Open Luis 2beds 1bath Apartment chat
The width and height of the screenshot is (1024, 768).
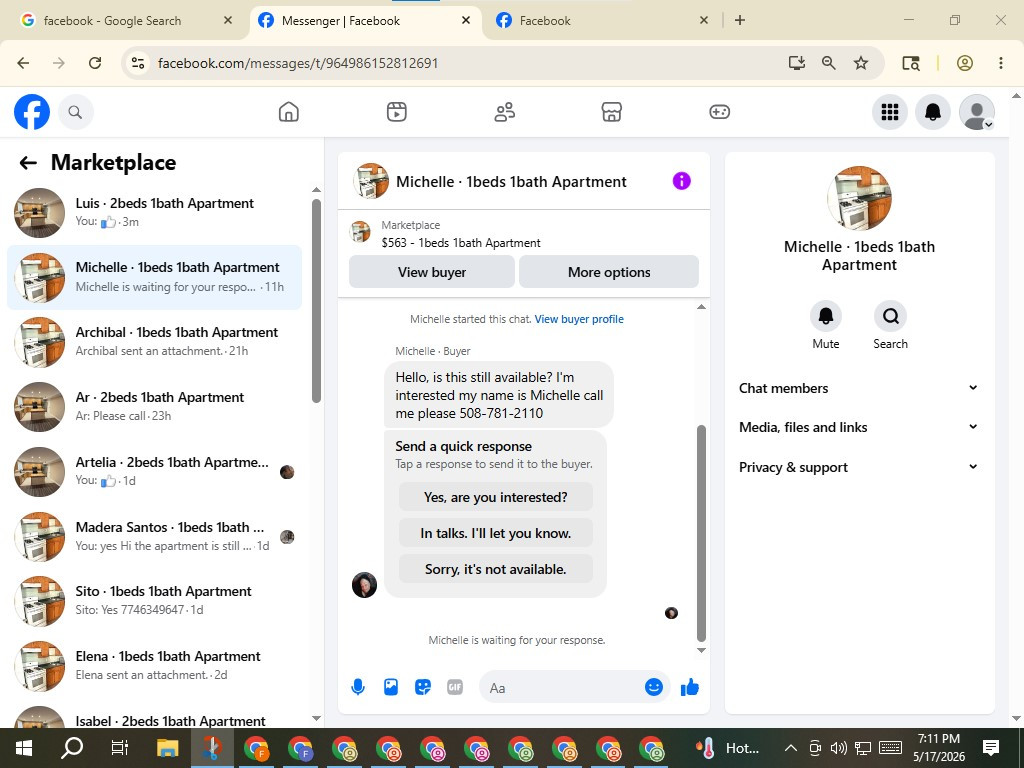pyautogui.click(x=155, y=212)
